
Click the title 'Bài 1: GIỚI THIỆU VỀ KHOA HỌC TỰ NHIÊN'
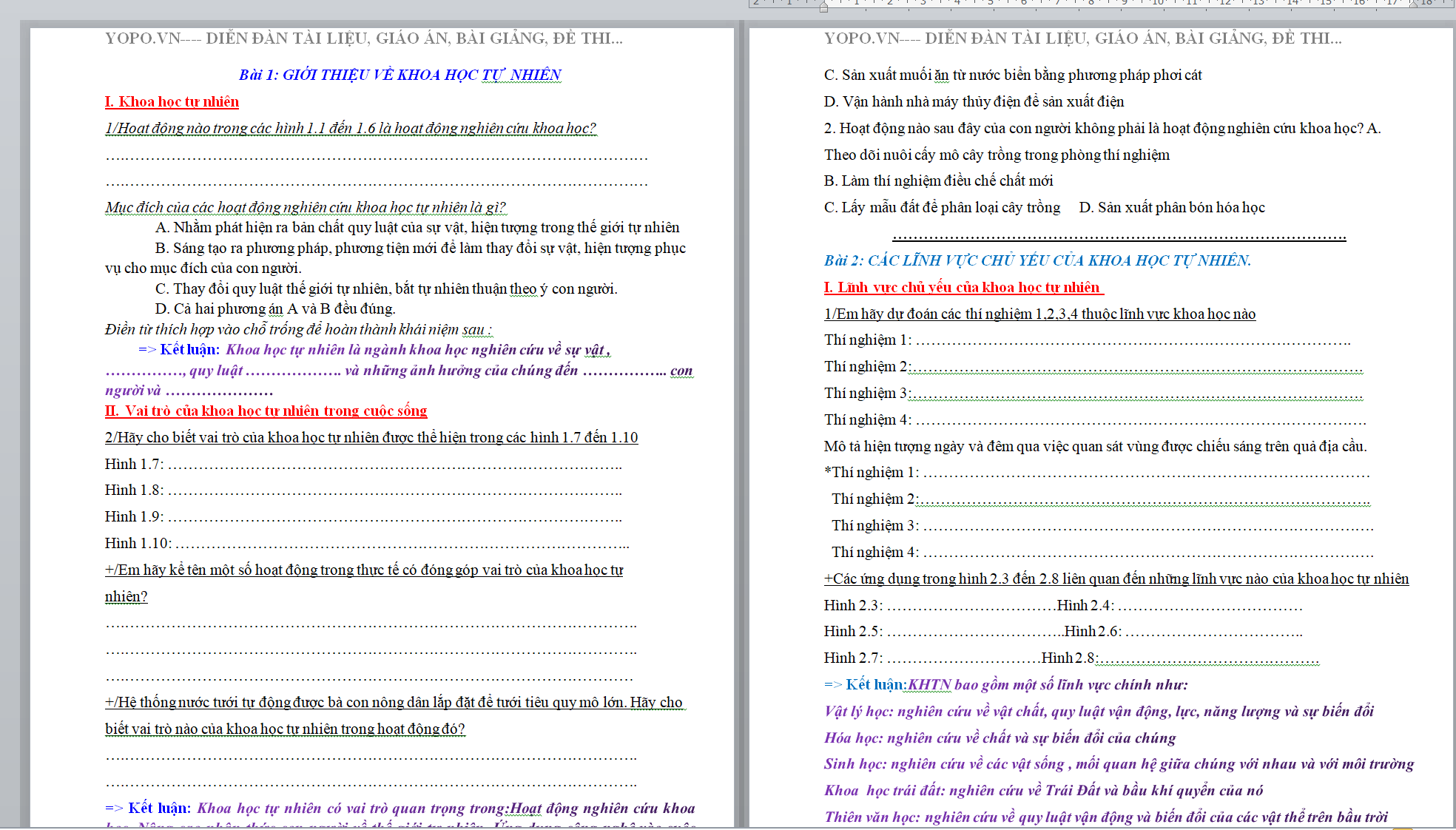(400, 75)
